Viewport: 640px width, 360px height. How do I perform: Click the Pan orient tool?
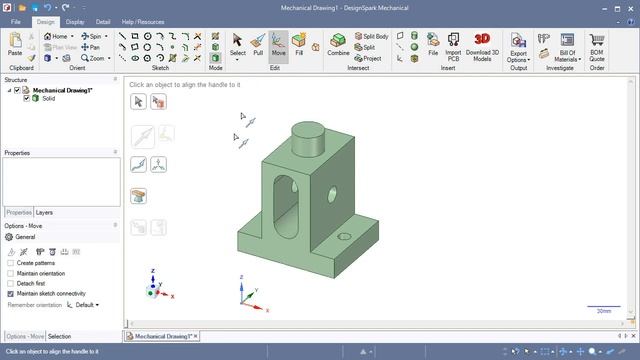(91, 47)
